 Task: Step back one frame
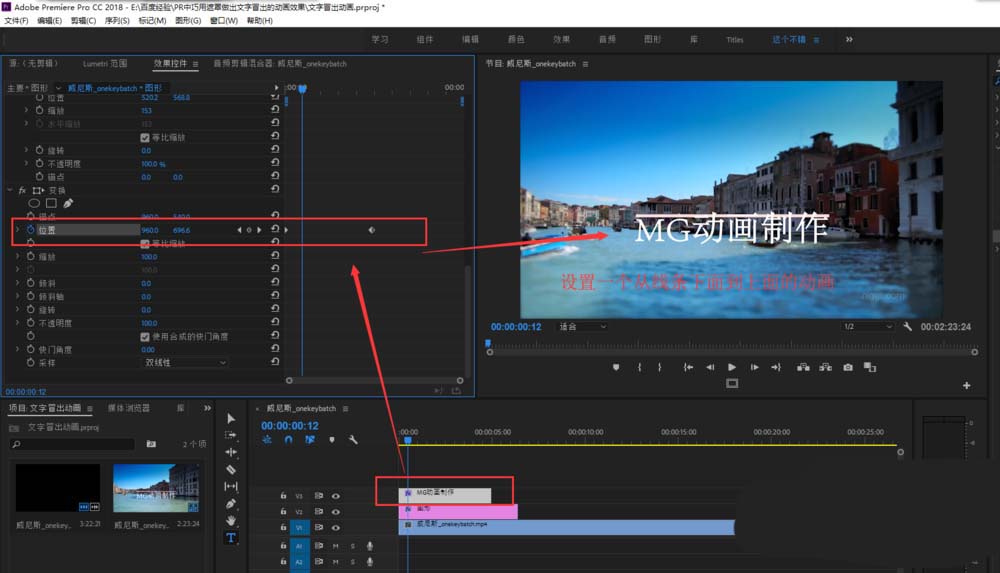coord(710,367)
